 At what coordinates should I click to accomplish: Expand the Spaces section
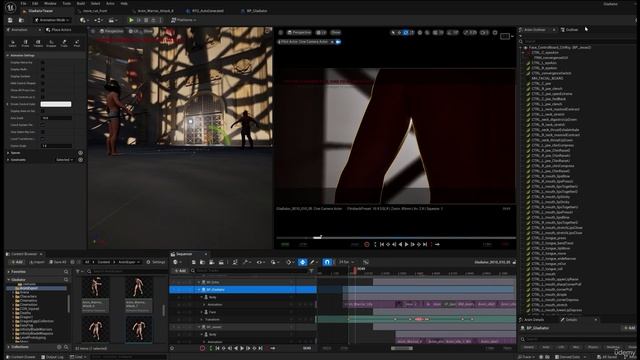(8, 153)
